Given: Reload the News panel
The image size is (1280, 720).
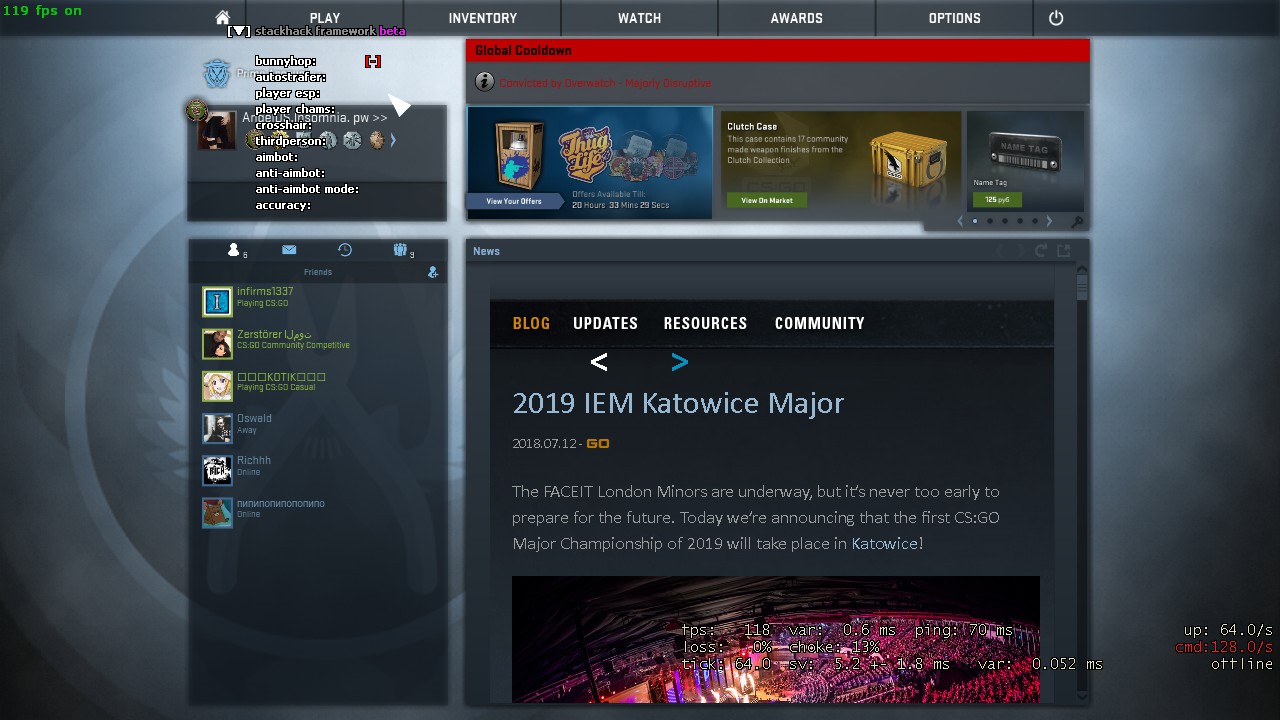Looking at the screenshot, I should (x=1041, y=251).
